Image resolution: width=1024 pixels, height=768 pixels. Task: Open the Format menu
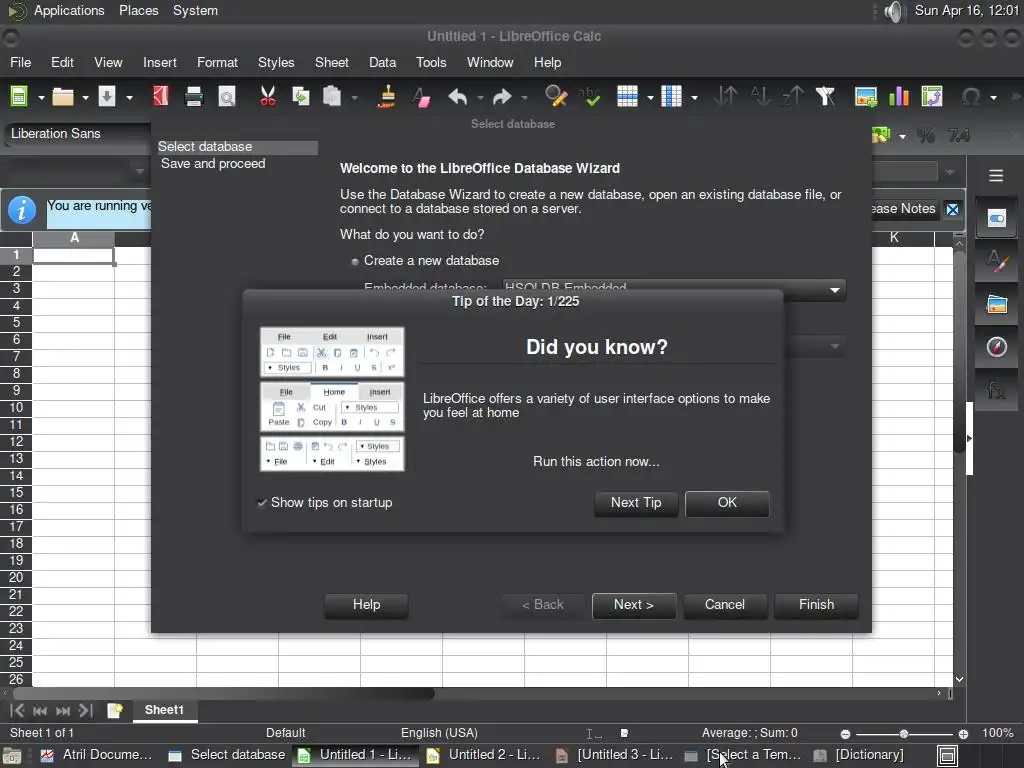click(217, 63)
